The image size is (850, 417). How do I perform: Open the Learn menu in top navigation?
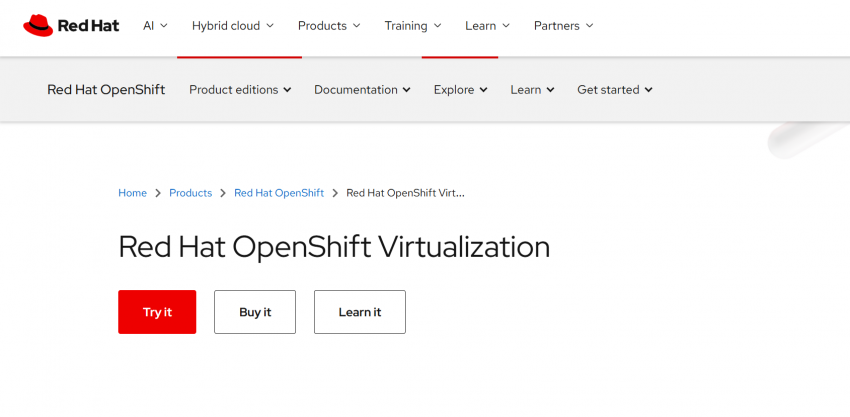click(487, 25)
